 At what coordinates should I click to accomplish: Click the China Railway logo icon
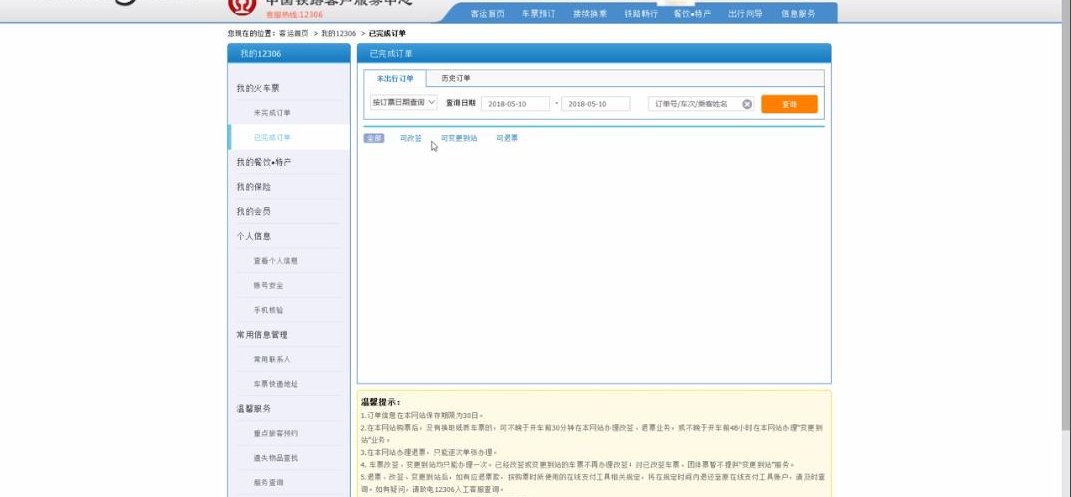[x=242, y=5]
